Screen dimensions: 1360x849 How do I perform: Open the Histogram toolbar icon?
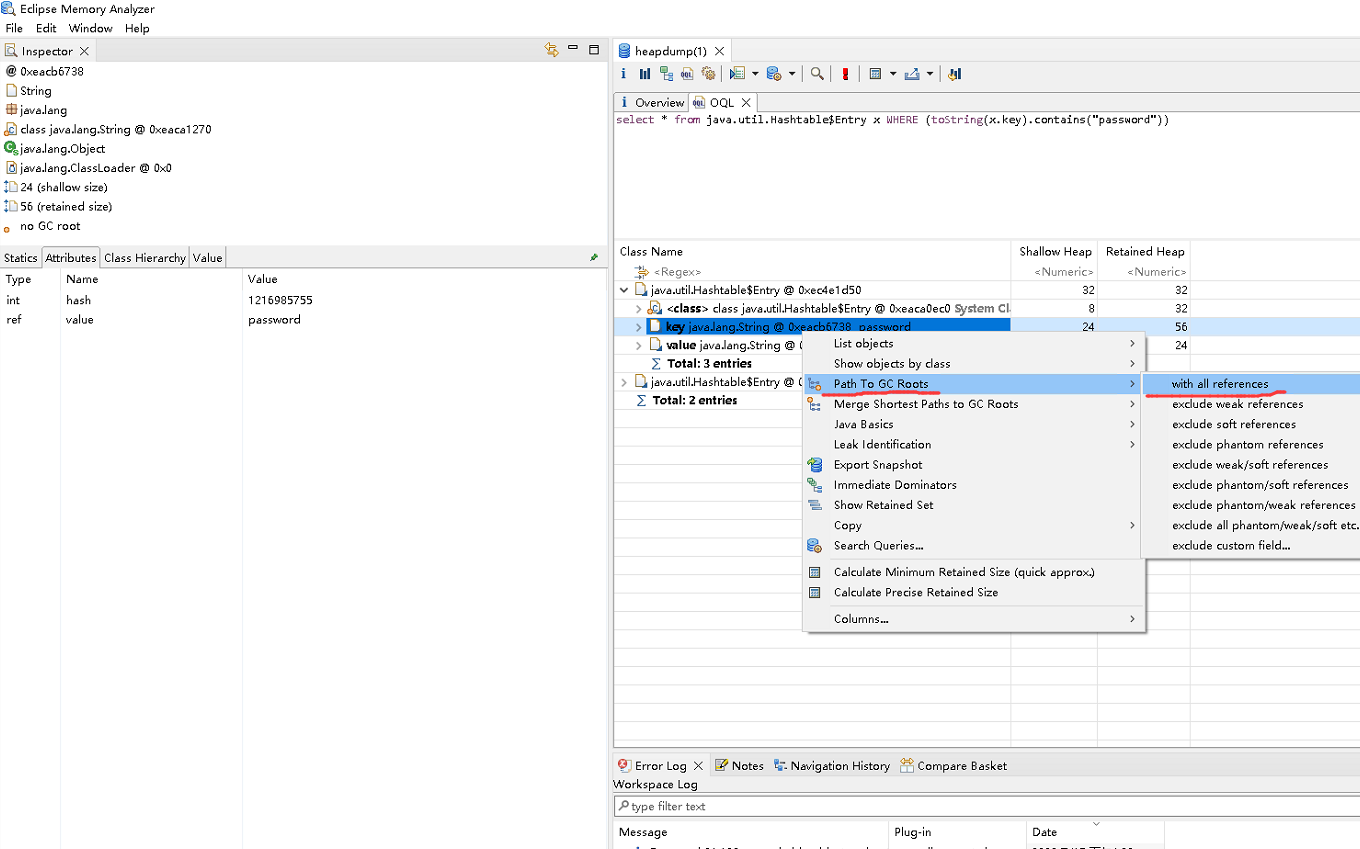645,73
